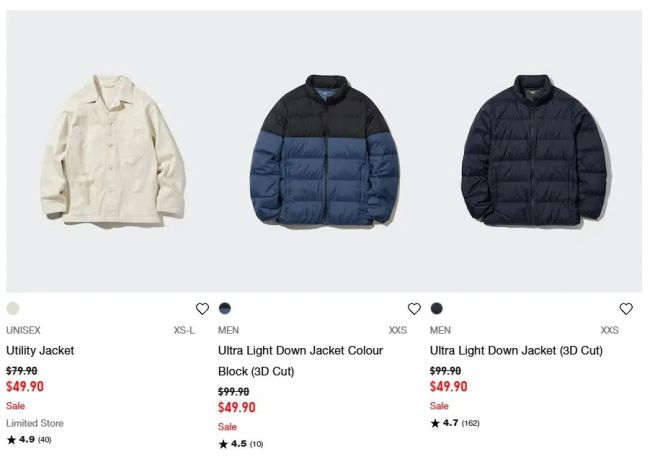Click heart icon for Colour Block down jacket
The image size is (650, 459).
[x=414, y=308]
